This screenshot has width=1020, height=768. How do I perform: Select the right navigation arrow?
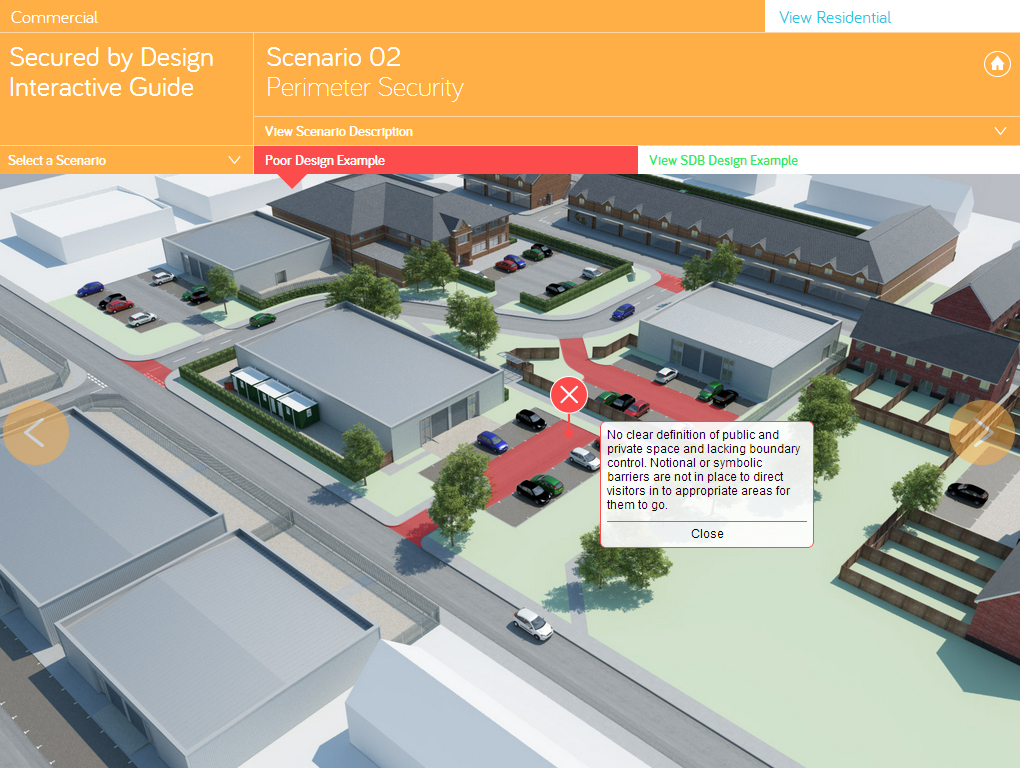[x=984, y=433]
